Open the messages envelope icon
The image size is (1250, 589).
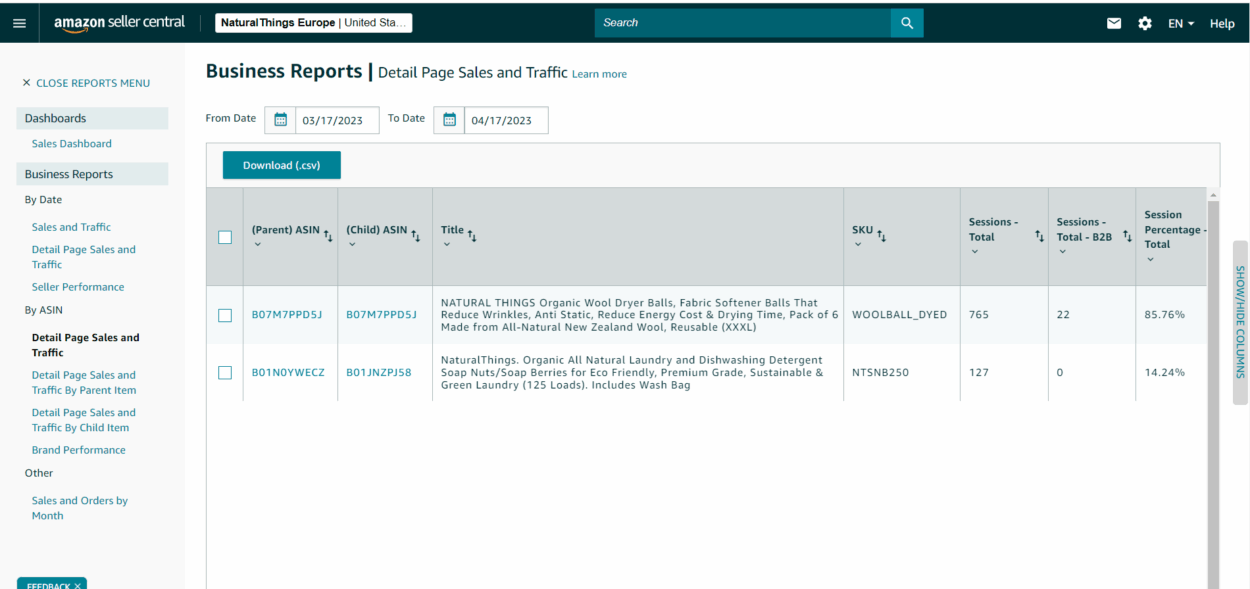[1114, 22]
